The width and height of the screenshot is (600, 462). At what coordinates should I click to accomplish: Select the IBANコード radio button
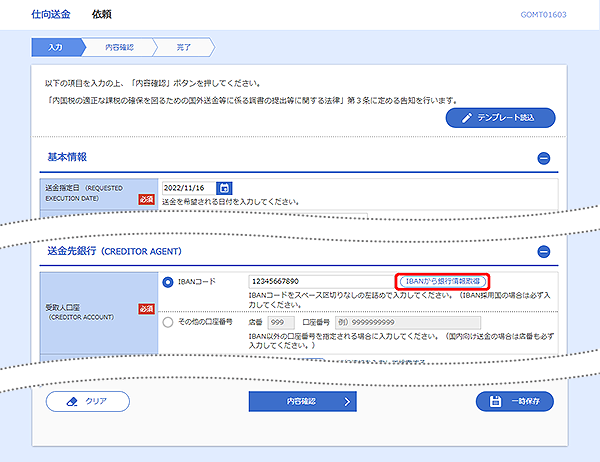[x=168, y=282]
